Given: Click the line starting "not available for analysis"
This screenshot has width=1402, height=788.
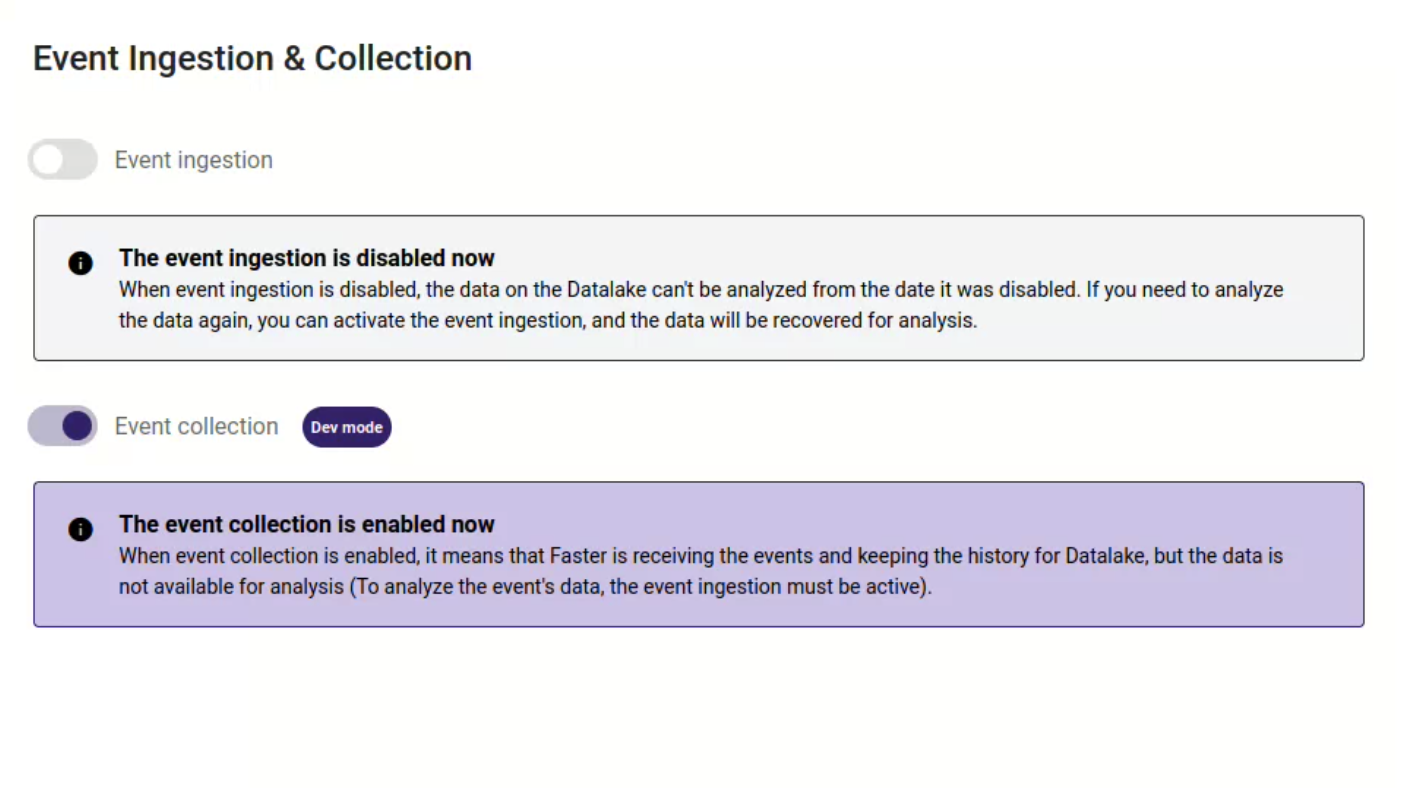Looking at the screenshot, I should pos(525,587).
